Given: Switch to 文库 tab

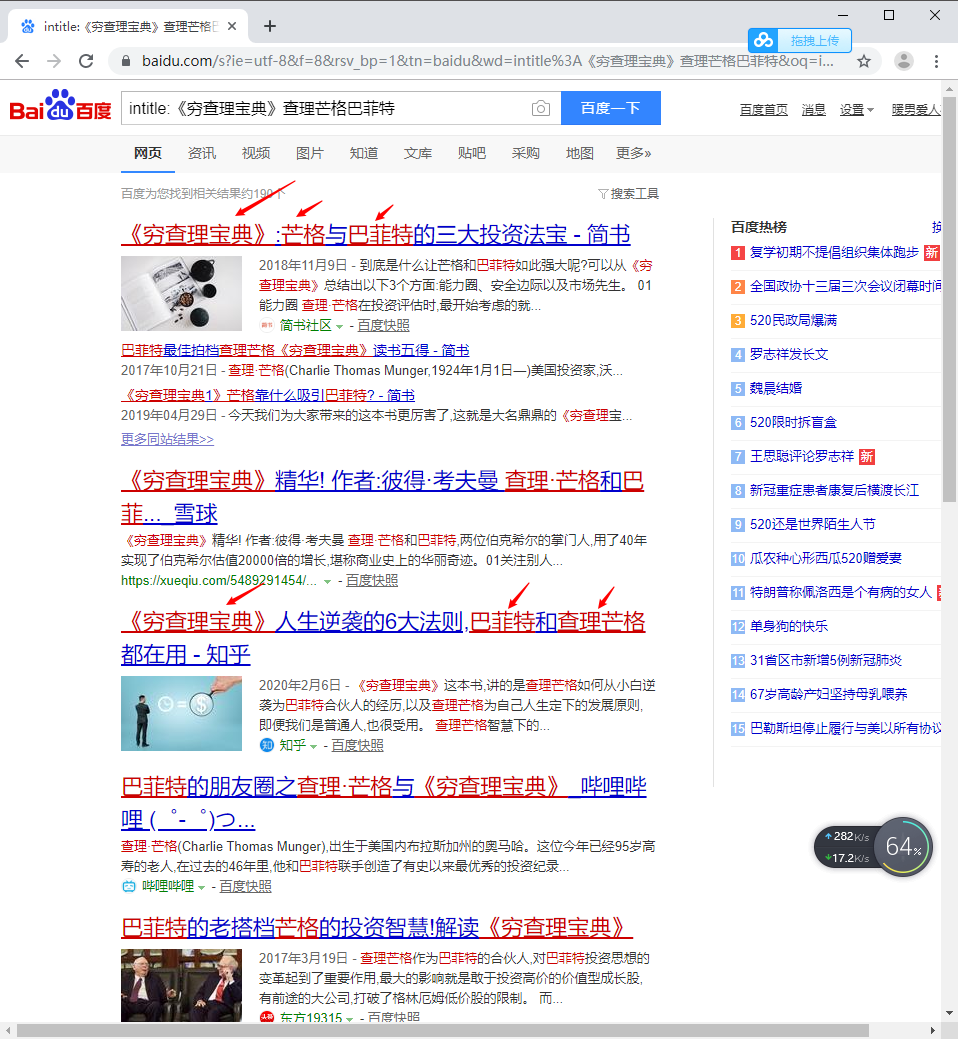Looking at the screenshot, I should click(x=417, y=153).
